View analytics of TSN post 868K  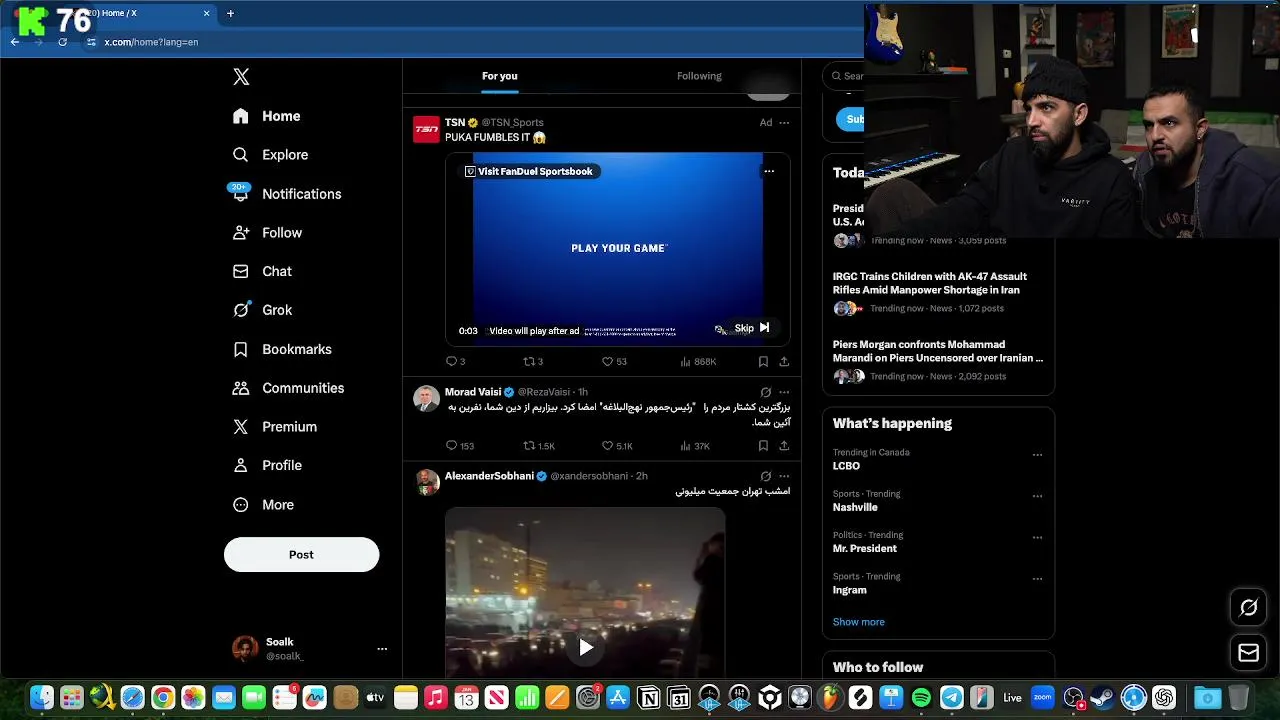tap(698, 361)
